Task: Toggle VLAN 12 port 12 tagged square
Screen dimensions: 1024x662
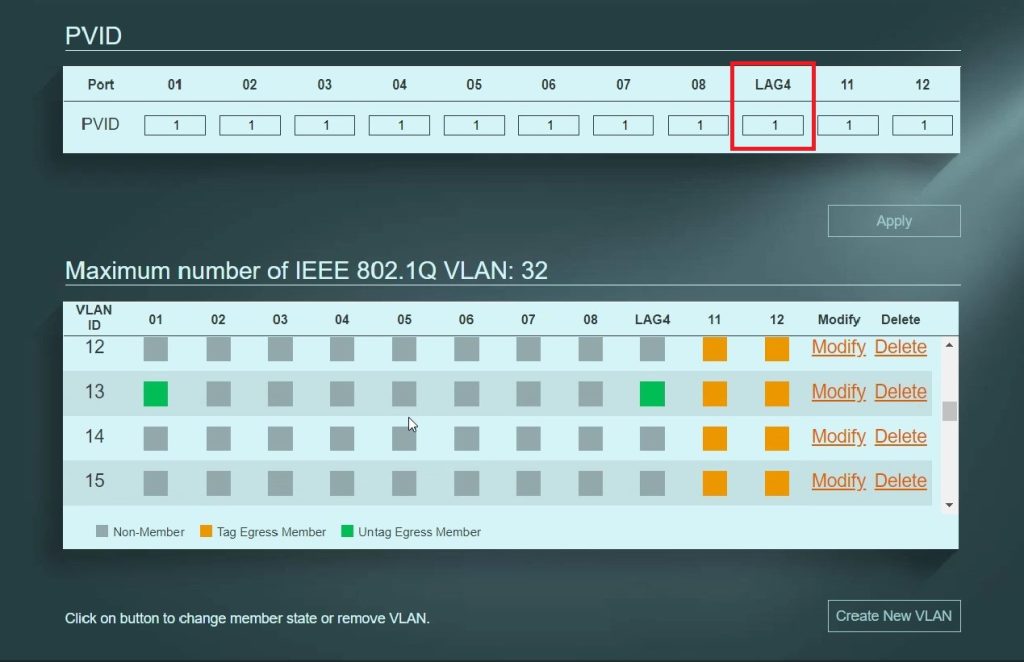Action: (x=776, y=349)
